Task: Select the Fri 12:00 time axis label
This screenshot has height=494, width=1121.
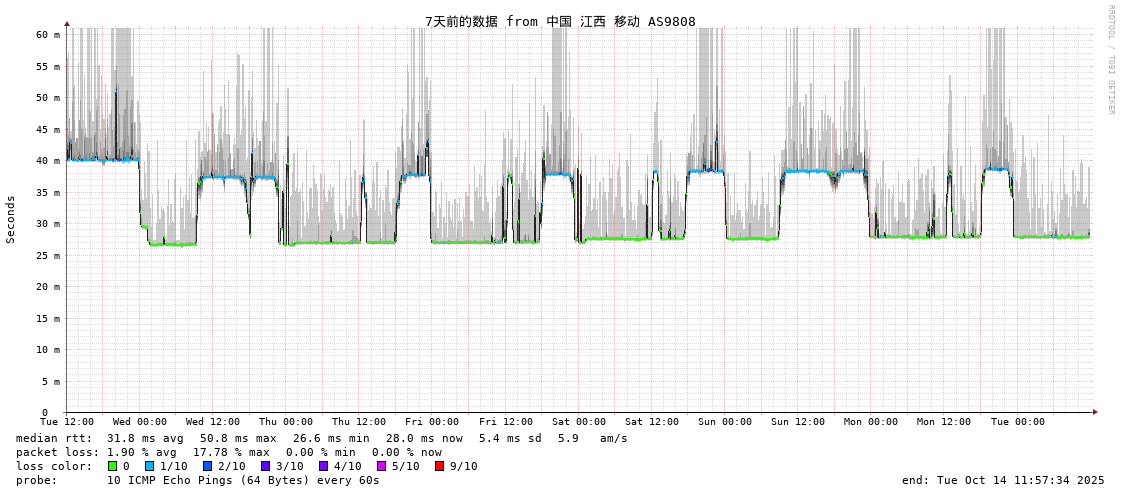Action: click(506, 422)
